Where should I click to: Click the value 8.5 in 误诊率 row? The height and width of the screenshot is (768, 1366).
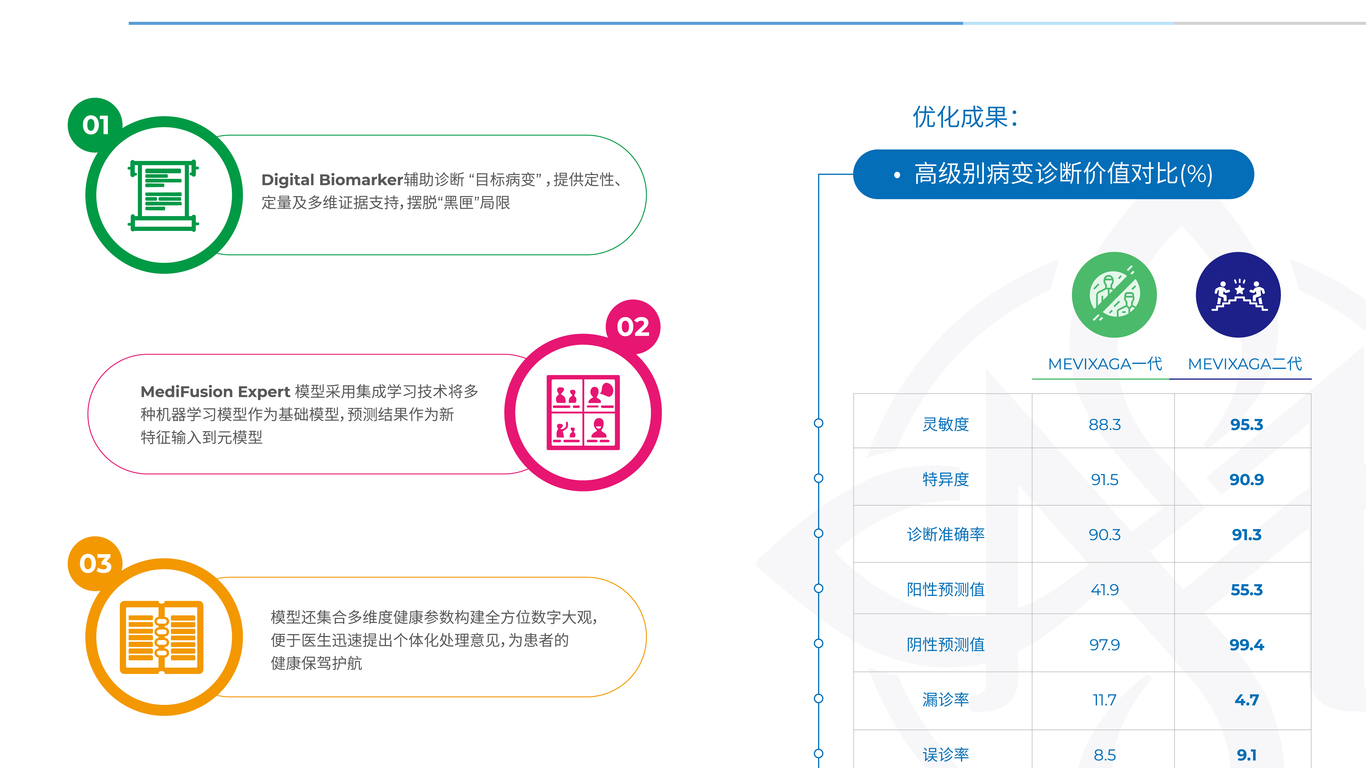click(x=1104, y=755)
